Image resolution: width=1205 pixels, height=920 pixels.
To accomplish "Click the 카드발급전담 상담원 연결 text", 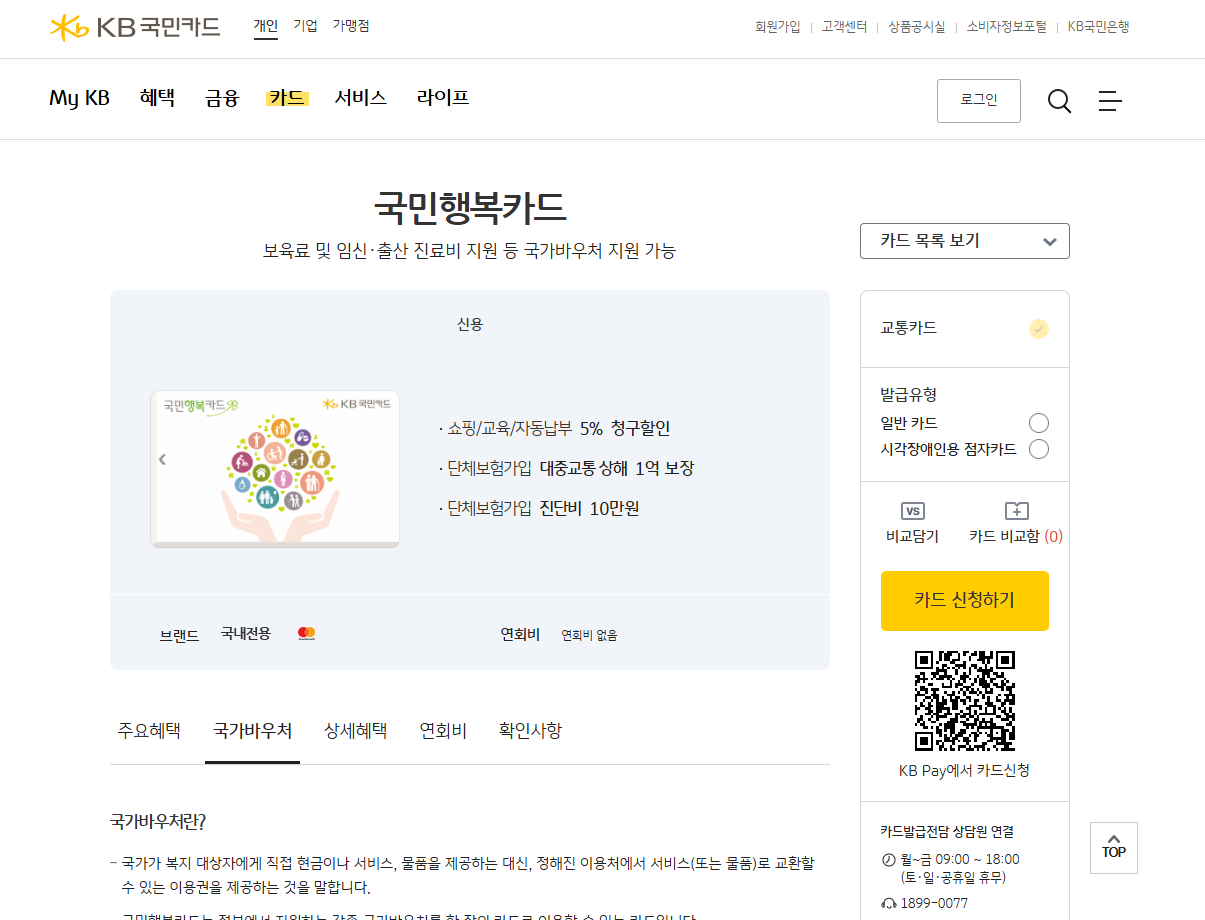I will click(x=947, y=831).
